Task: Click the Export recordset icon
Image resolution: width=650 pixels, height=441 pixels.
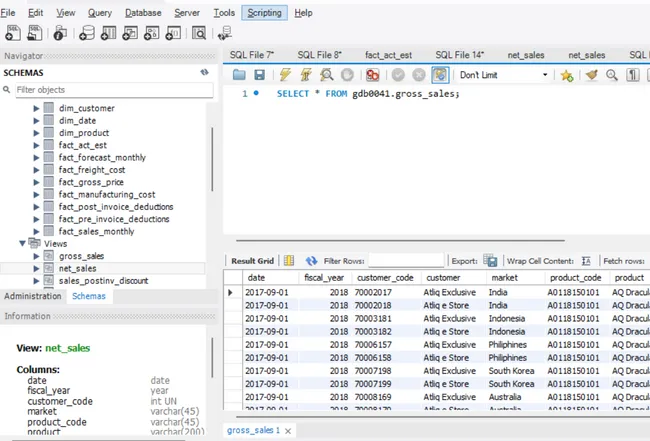Action: [490, 260]
